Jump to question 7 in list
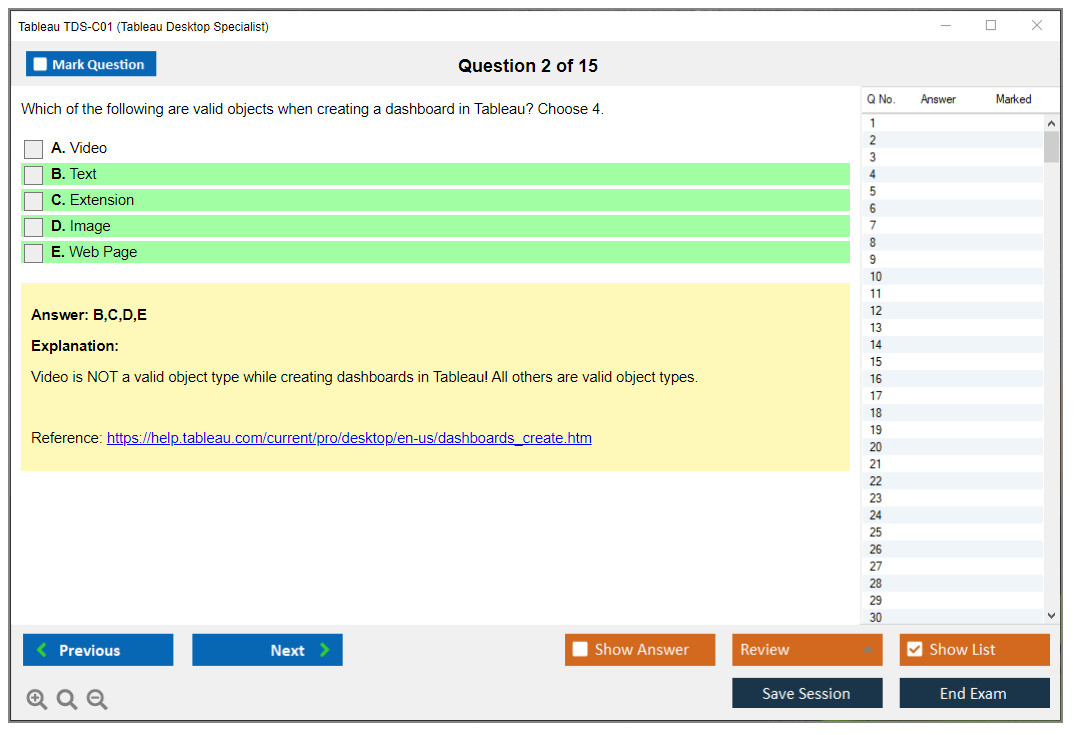The image size is (1075, 735). coord(873,226)
